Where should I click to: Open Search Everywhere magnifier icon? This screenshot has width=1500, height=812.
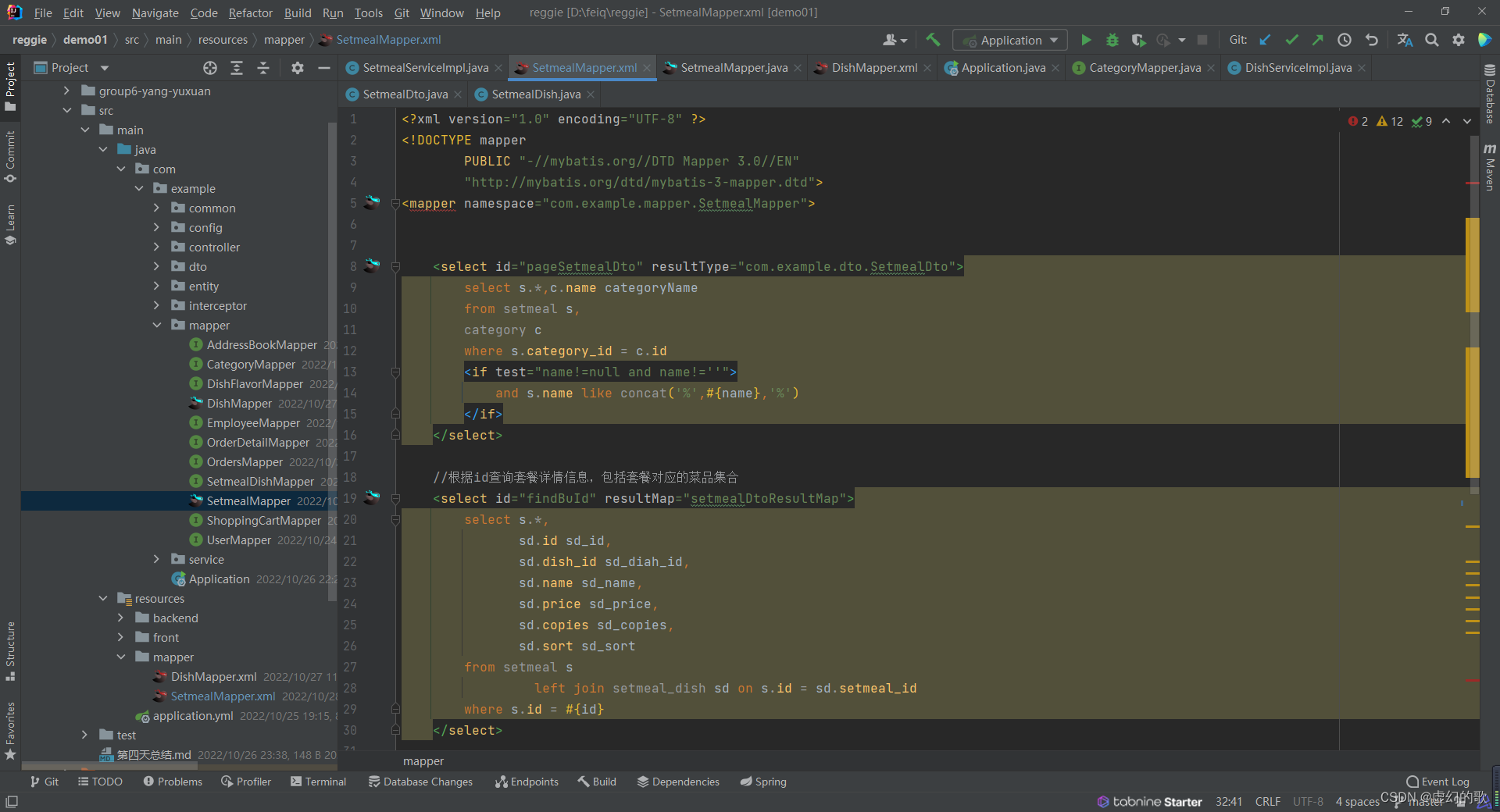1432,40
